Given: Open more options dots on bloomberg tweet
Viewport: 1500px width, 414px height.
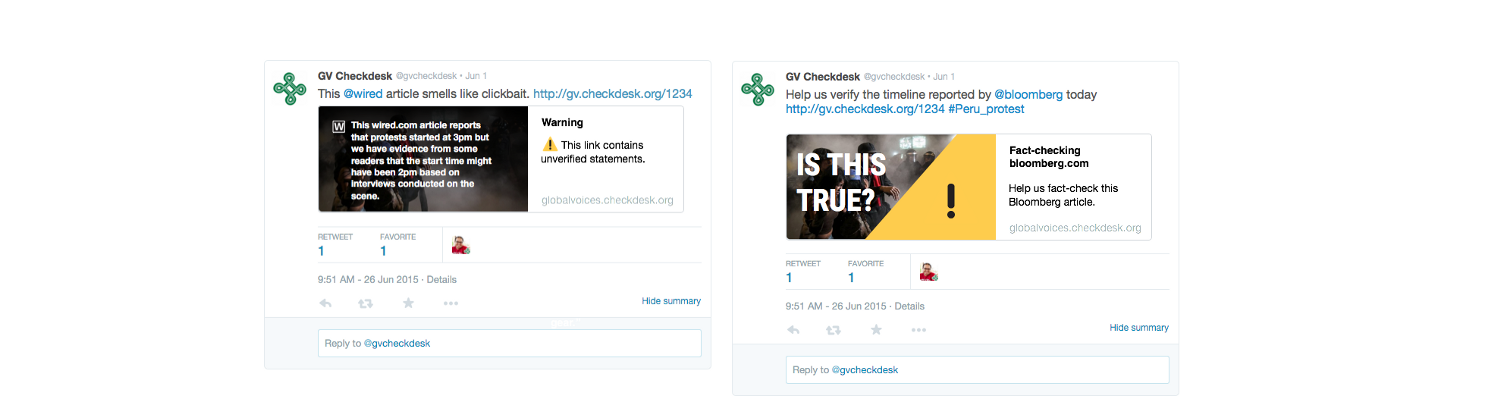Looking at the screenshot, I should click(x=919, y=330).
